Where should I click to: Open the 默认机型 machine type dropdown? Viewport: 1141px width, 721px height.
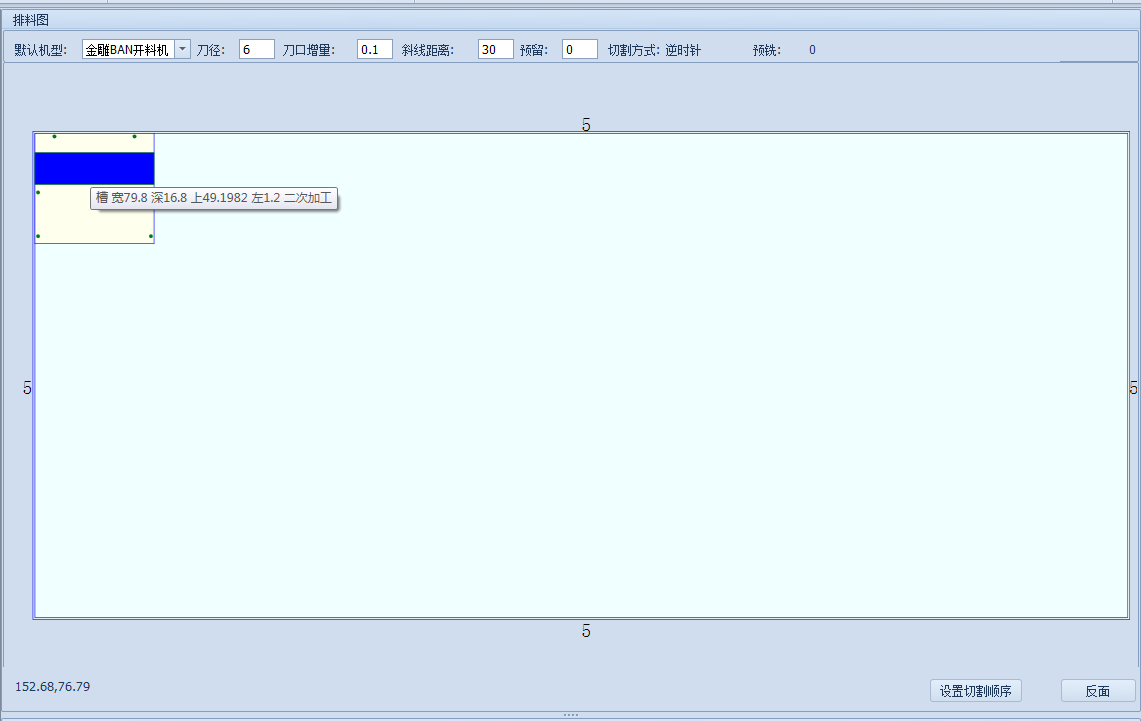(183, 49)
